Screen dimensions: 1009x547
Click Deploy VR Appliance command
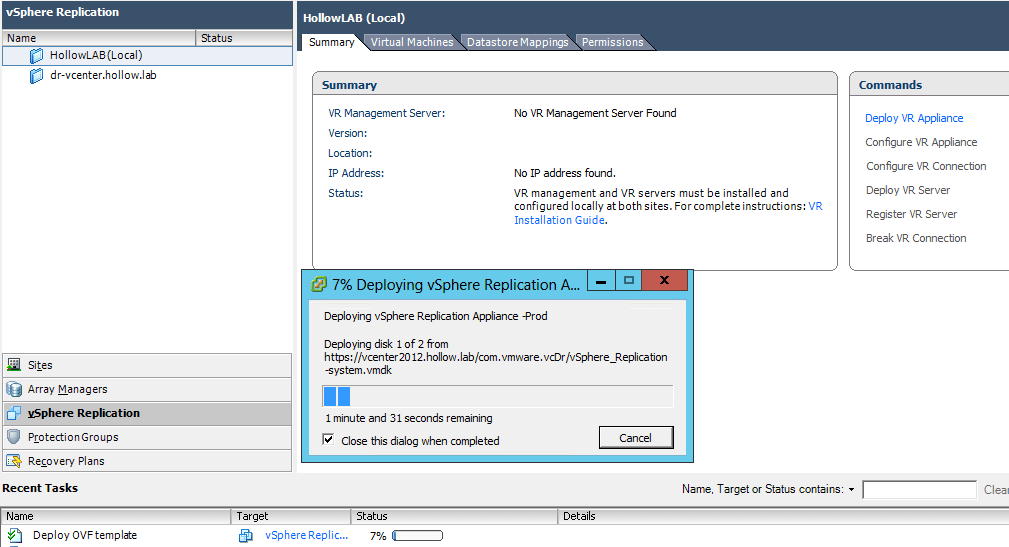tap(914, 118)
